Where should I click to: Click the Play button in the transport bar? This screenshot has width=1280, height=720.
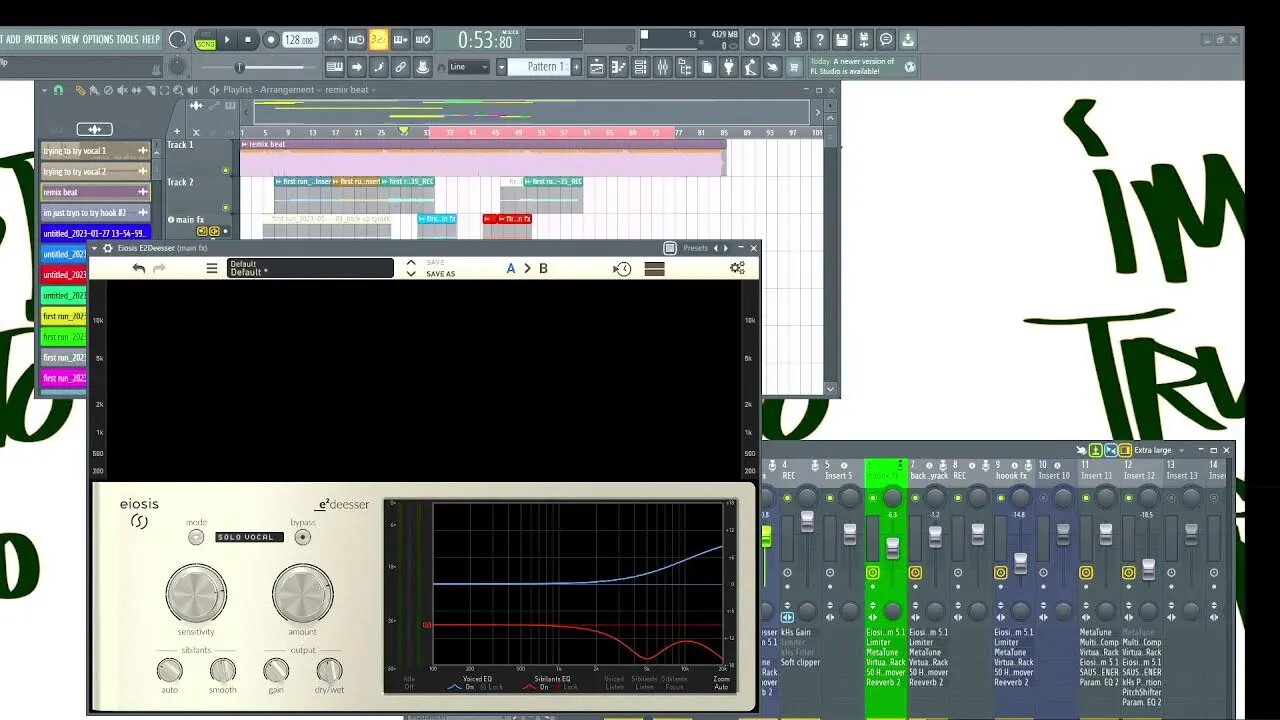click(x=227, y=40)
